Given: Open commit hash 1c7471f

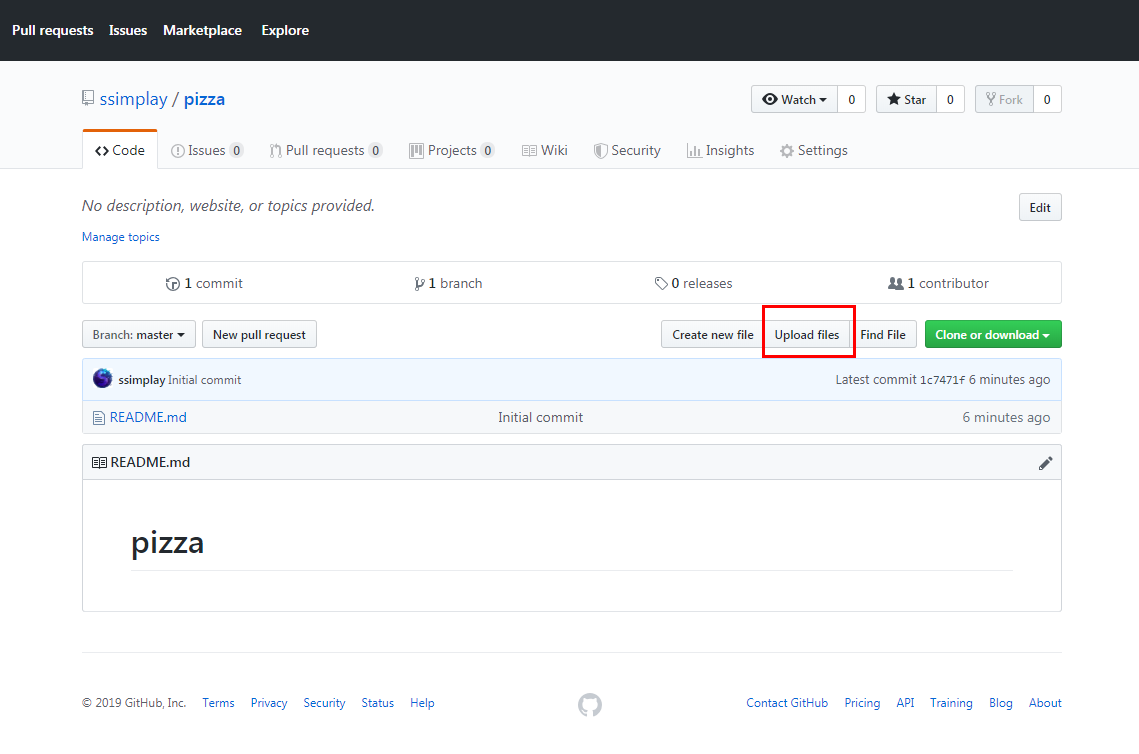Looking at the screenshot, I should click(942, 380).
